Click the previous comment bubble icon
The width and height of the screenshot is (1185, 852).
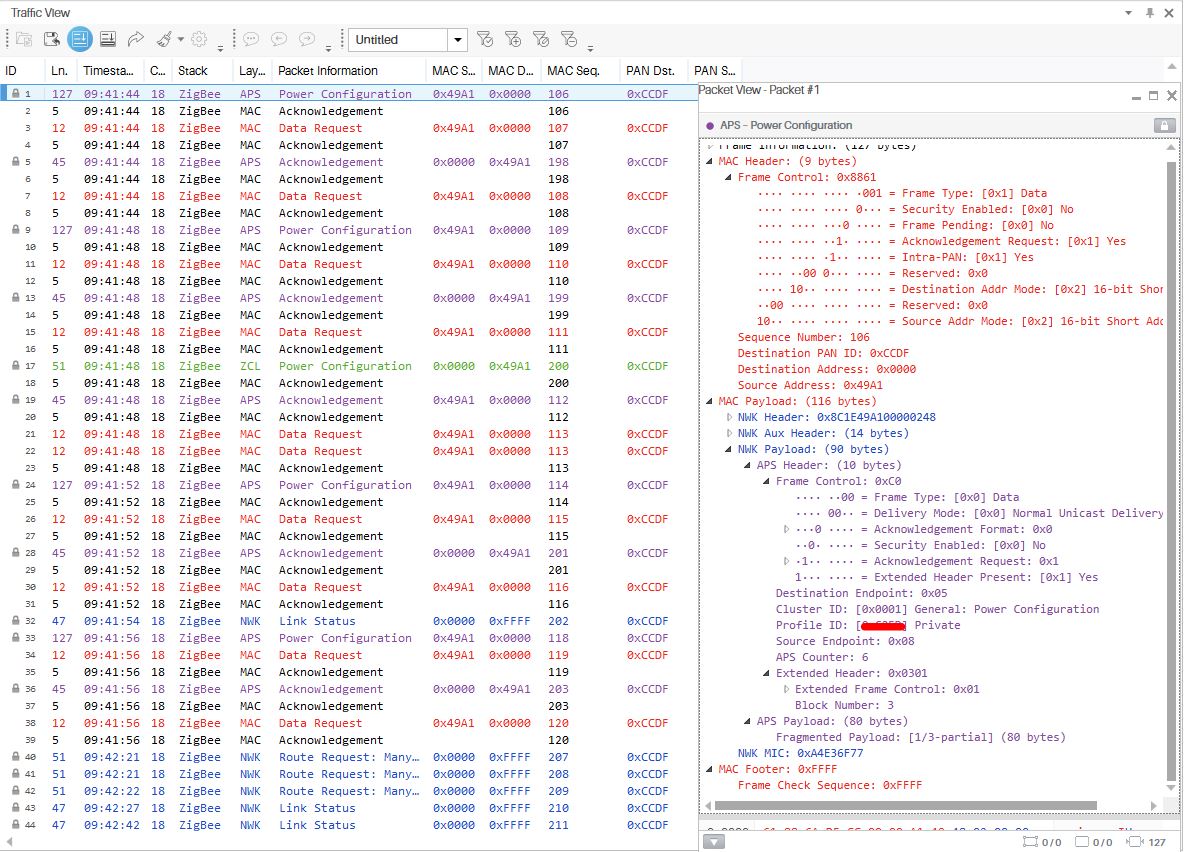click(279, 39)
